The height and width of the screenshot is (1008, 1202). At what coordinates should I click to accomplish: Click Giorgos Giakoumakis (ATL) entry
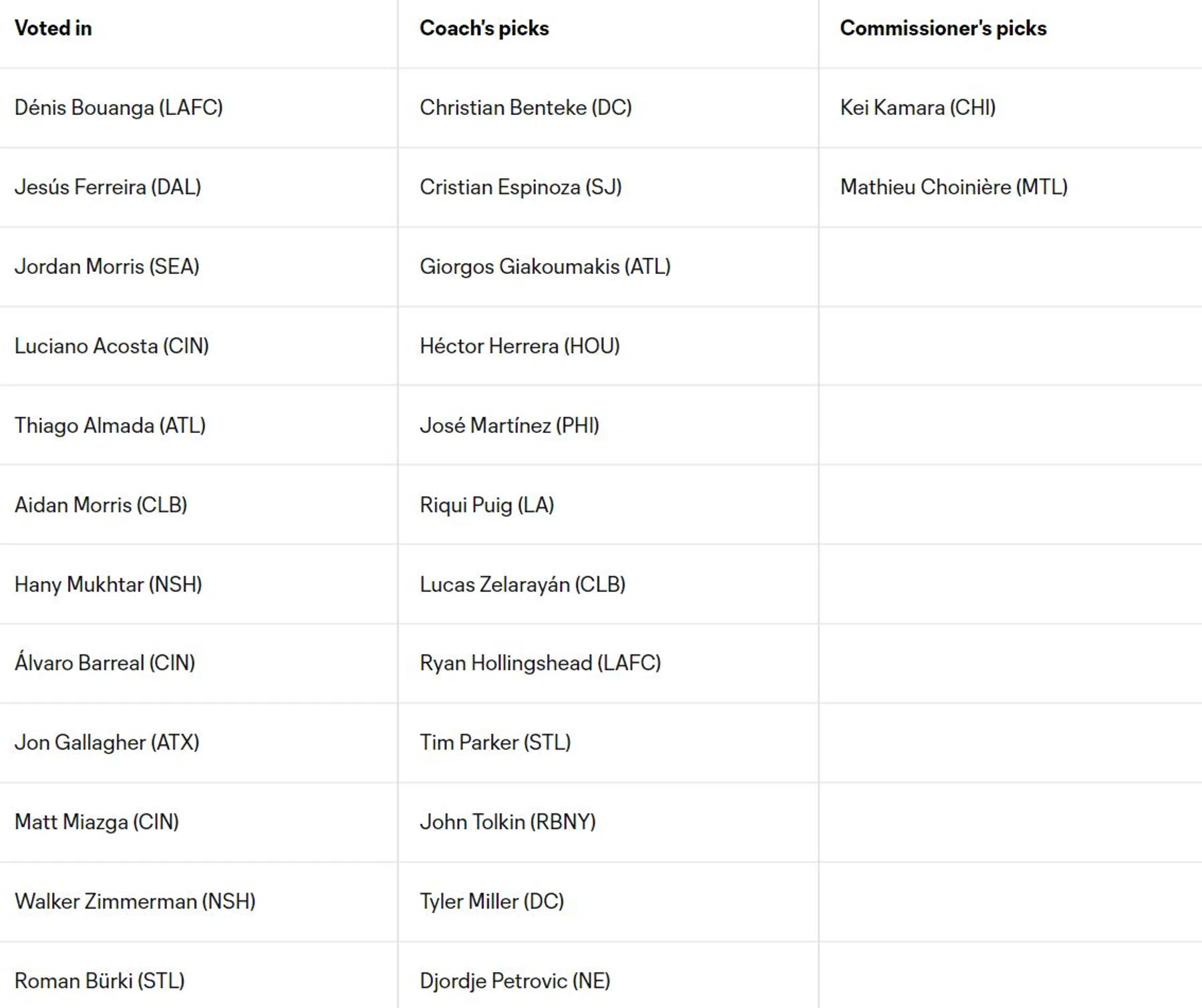pyautogui.click(x=545, y=267)
